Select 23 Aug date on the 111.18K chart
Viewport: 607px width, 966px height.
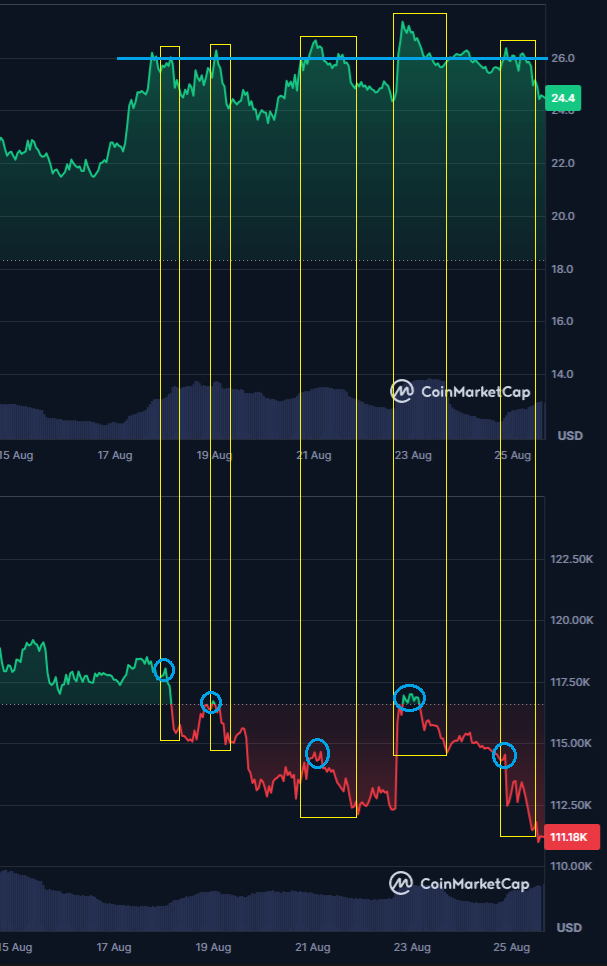point(412,947)
